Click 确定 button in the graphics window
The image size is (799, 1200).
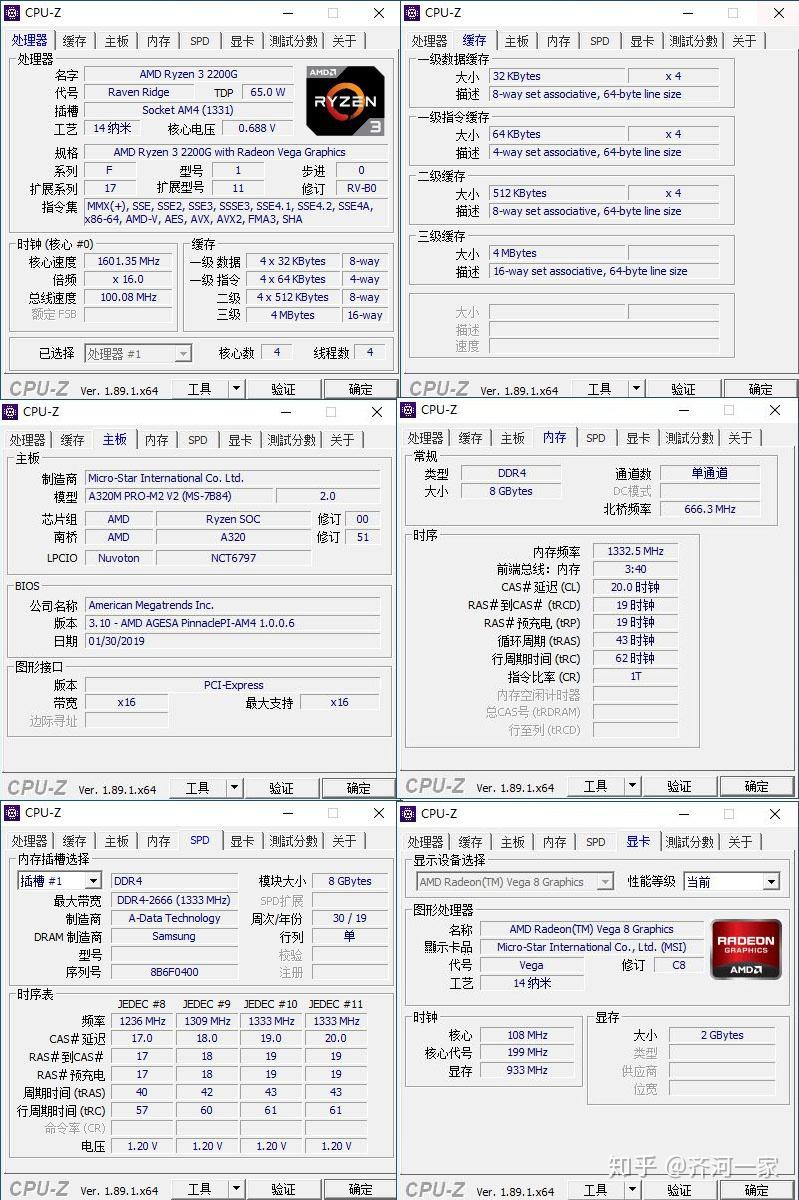pos(756,1190)
